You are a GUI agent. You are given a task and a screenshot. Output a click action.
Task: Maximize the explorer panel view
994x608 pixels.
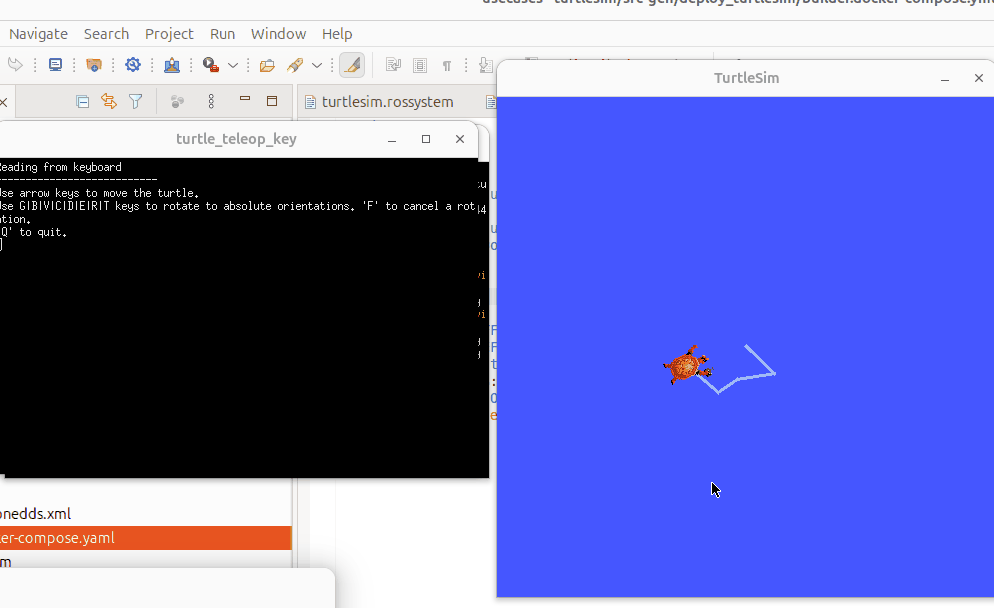coord(272,101)
